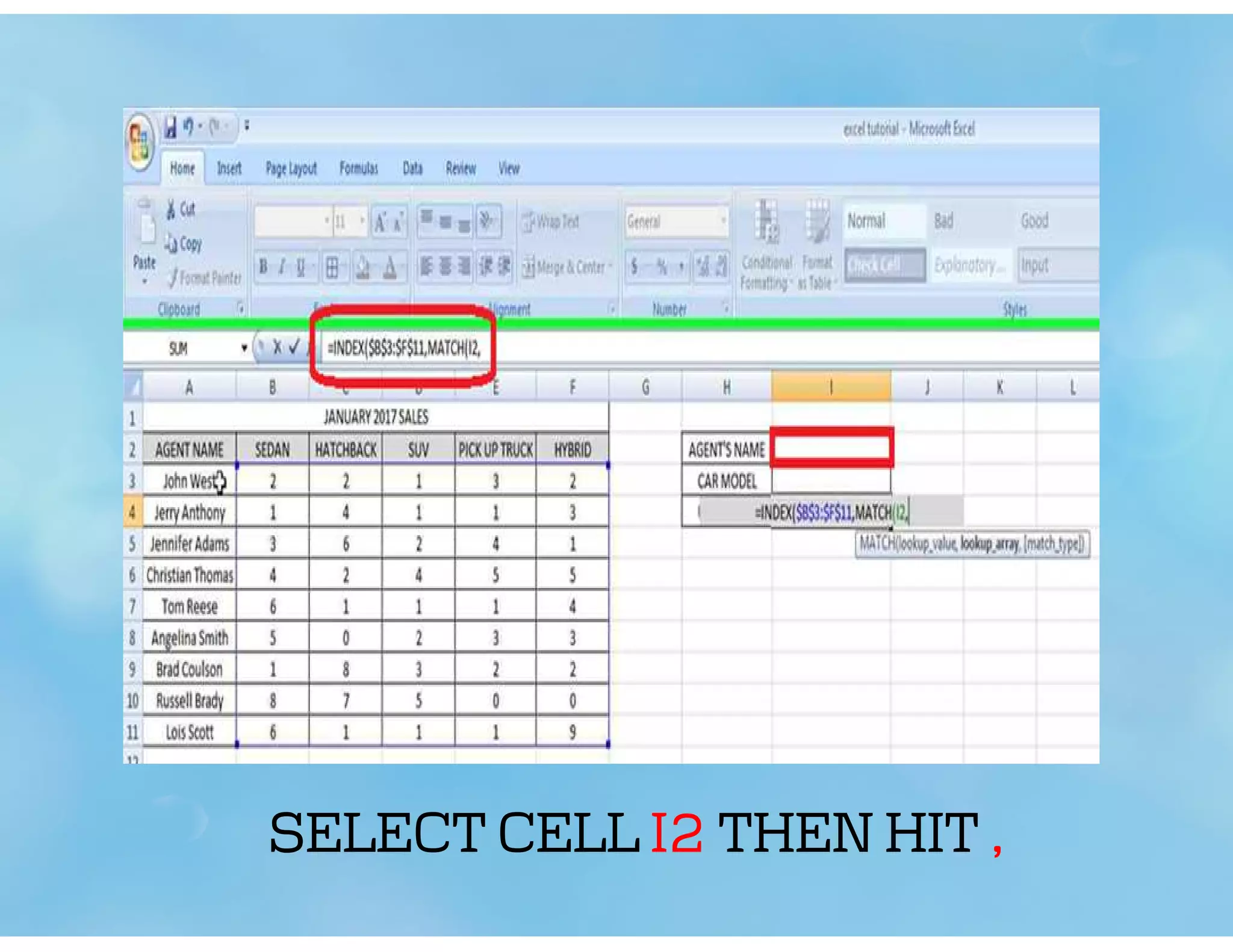Click the Office button logo
This screenshot has height=952, width=1233.
(x=140, y=143)
